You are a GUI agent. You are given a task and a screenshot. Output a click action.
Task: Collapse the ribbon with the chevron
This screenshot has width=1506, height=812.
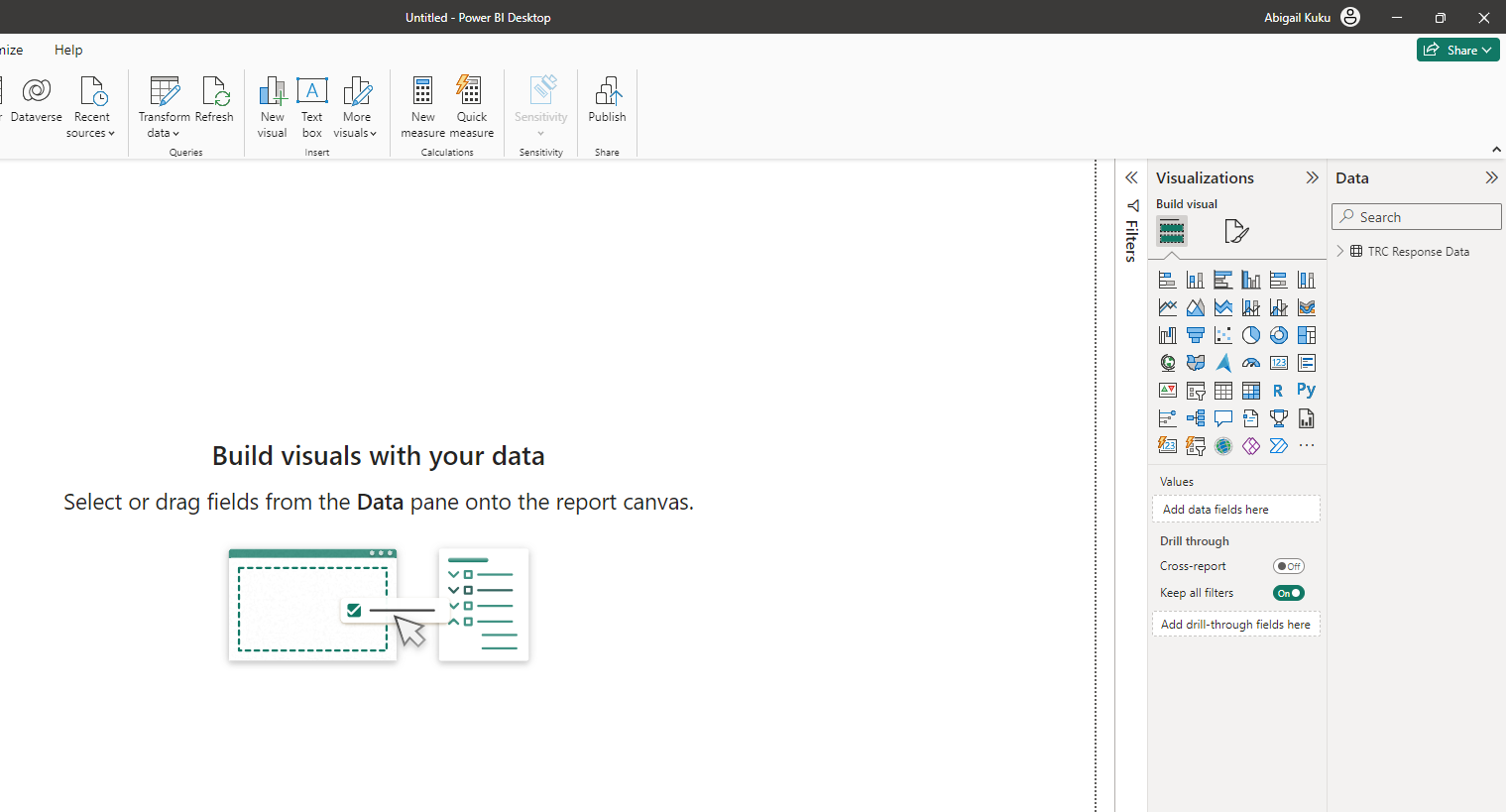pyautogui.click(x=1496, y=150)
